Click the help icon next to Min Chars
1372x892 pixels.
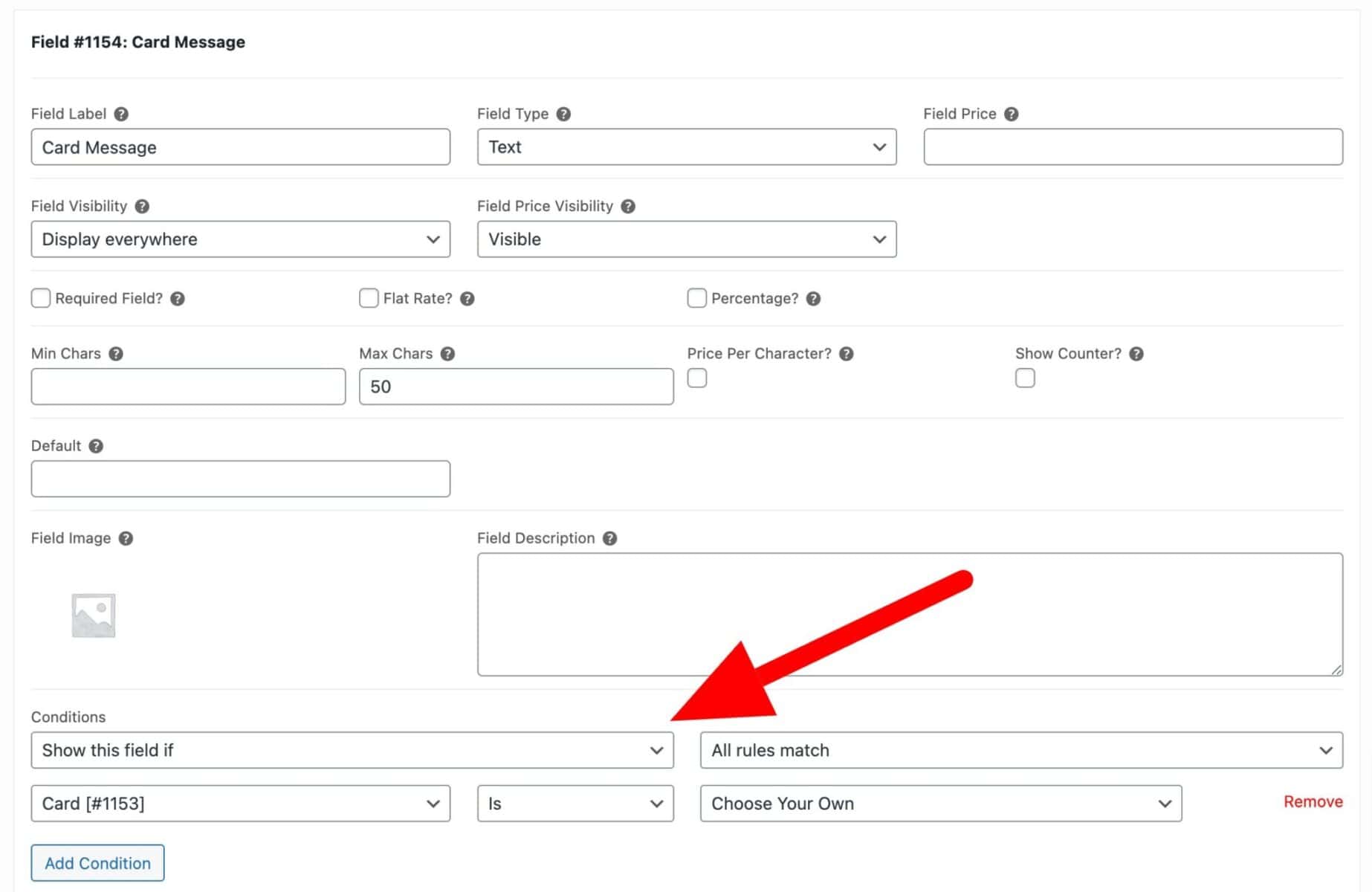115,353
